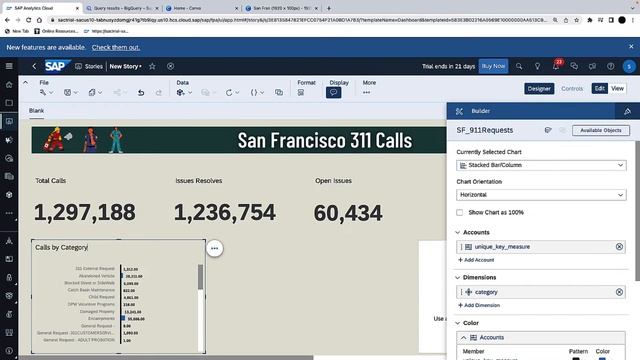Select the Builder panel tab
640x360 pixels.
click(480, 111)
